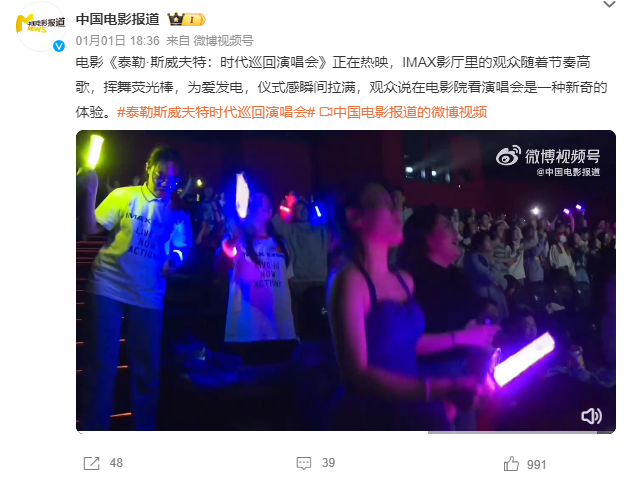
Task: Open the post timestamp 01月01日 18:36
Action: click(118, 40)
